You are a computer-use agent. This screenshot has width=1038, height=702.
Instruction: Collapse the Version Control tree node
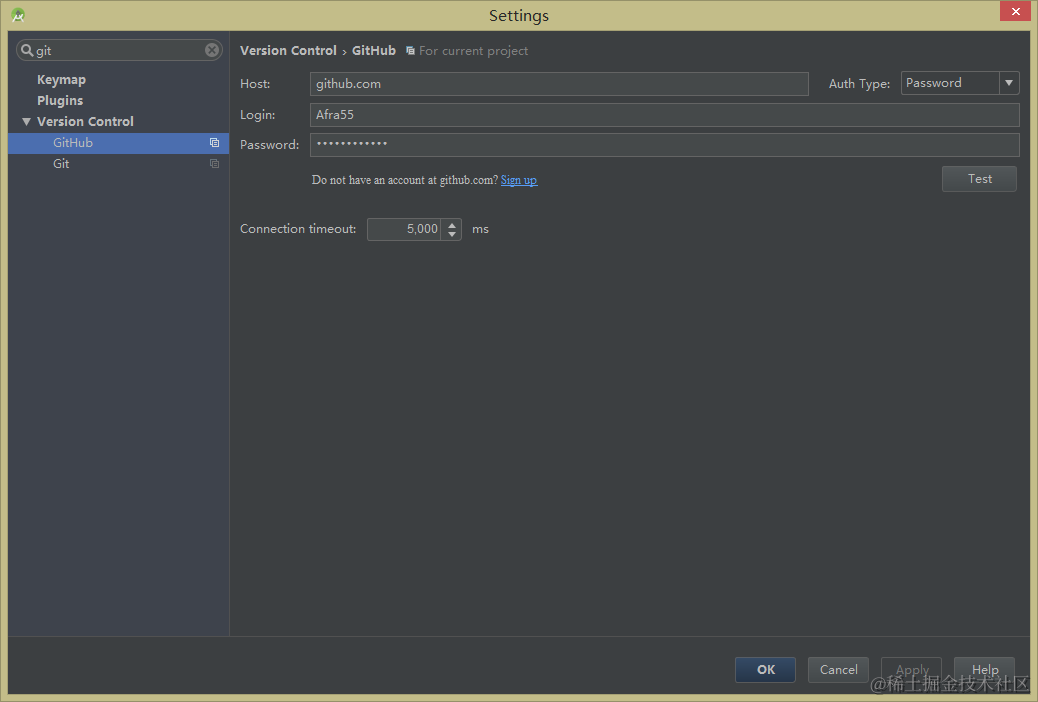coord(27,121)
